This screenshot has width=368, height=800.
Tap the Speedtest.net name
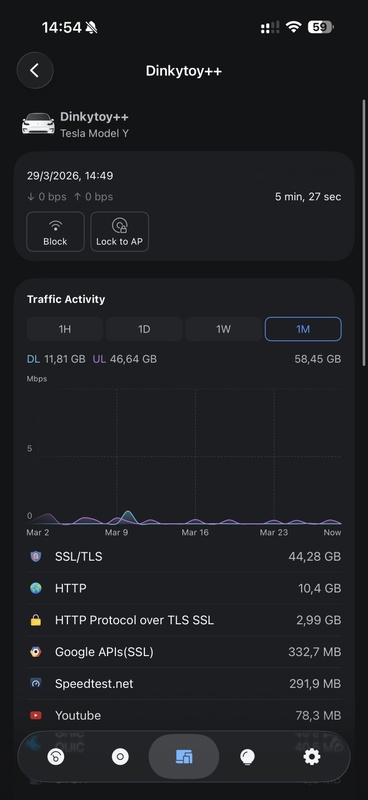pos(94,684)
